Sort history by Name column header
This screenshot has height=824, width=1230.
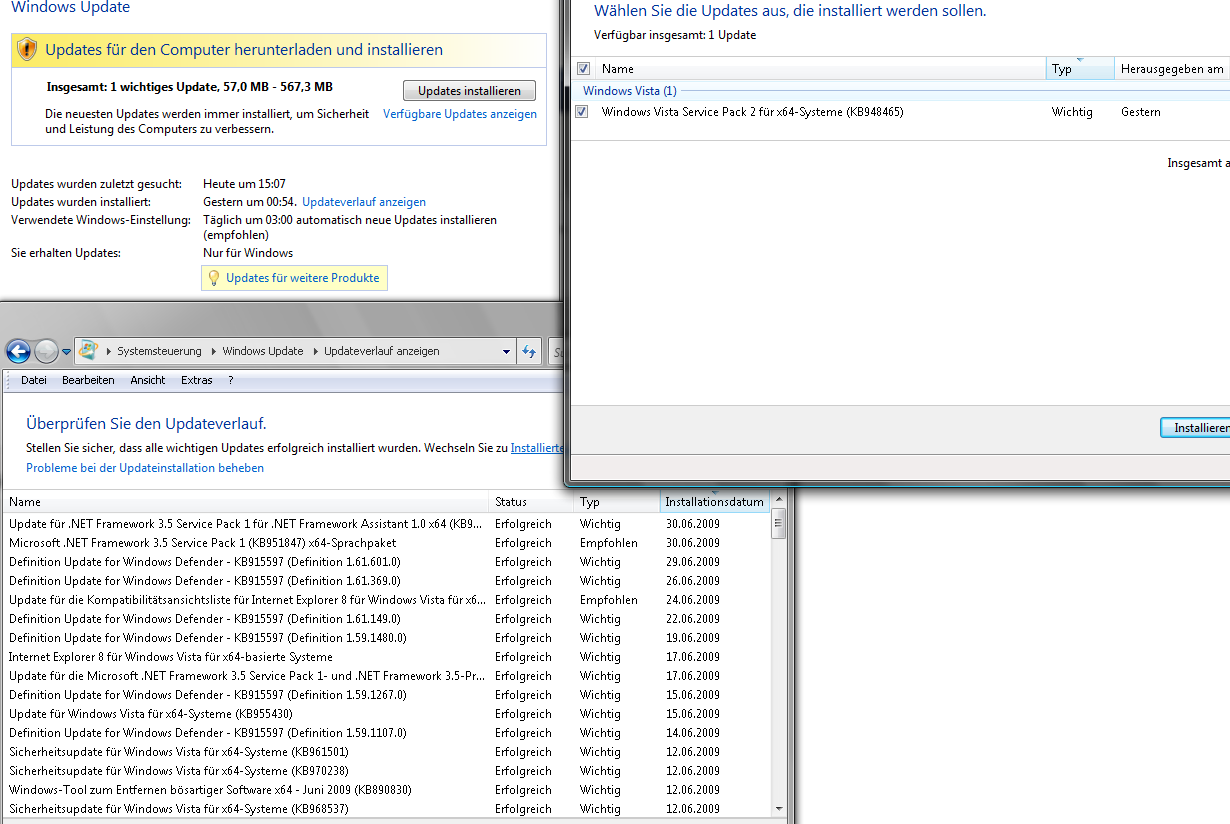(x=247, y=502)
